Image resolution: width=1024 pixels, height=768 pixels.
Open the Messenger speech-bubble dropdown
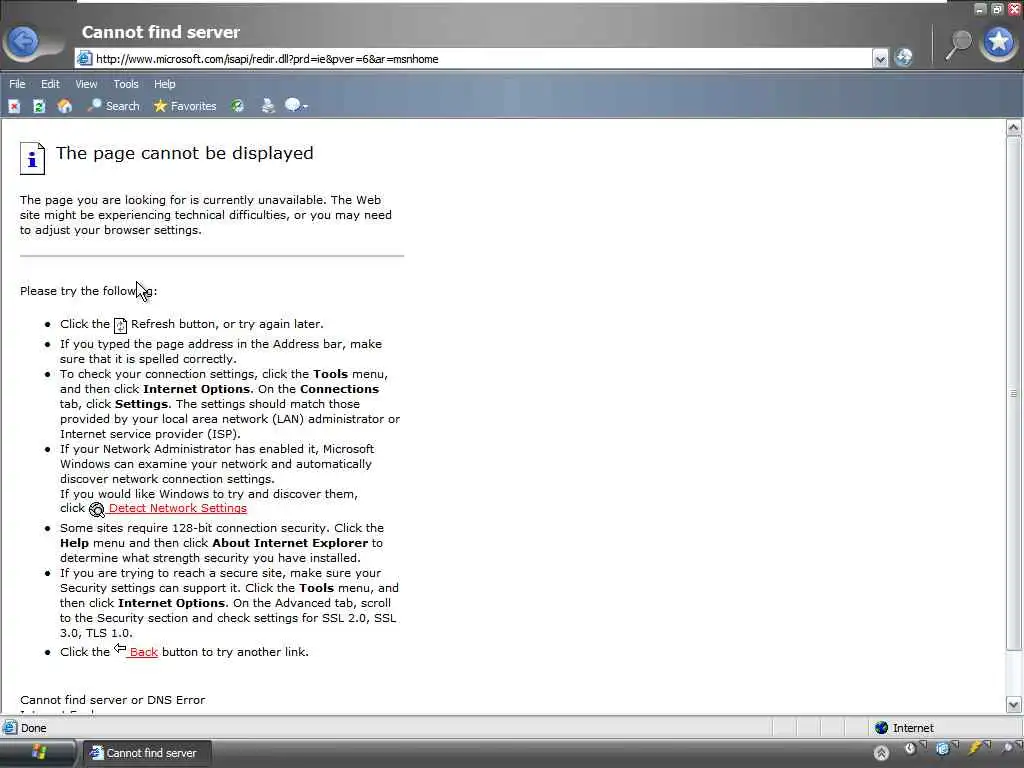pos(296,106)
